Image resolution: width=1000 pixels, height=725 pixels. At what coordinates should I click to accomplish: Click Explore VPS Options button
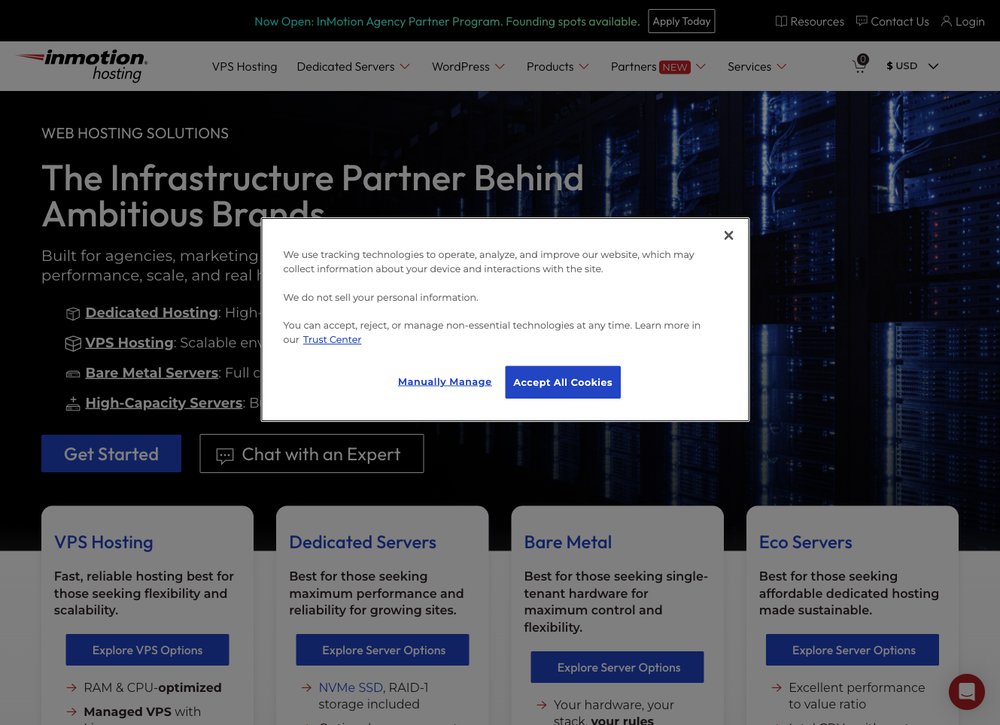[x=147, y=650]
